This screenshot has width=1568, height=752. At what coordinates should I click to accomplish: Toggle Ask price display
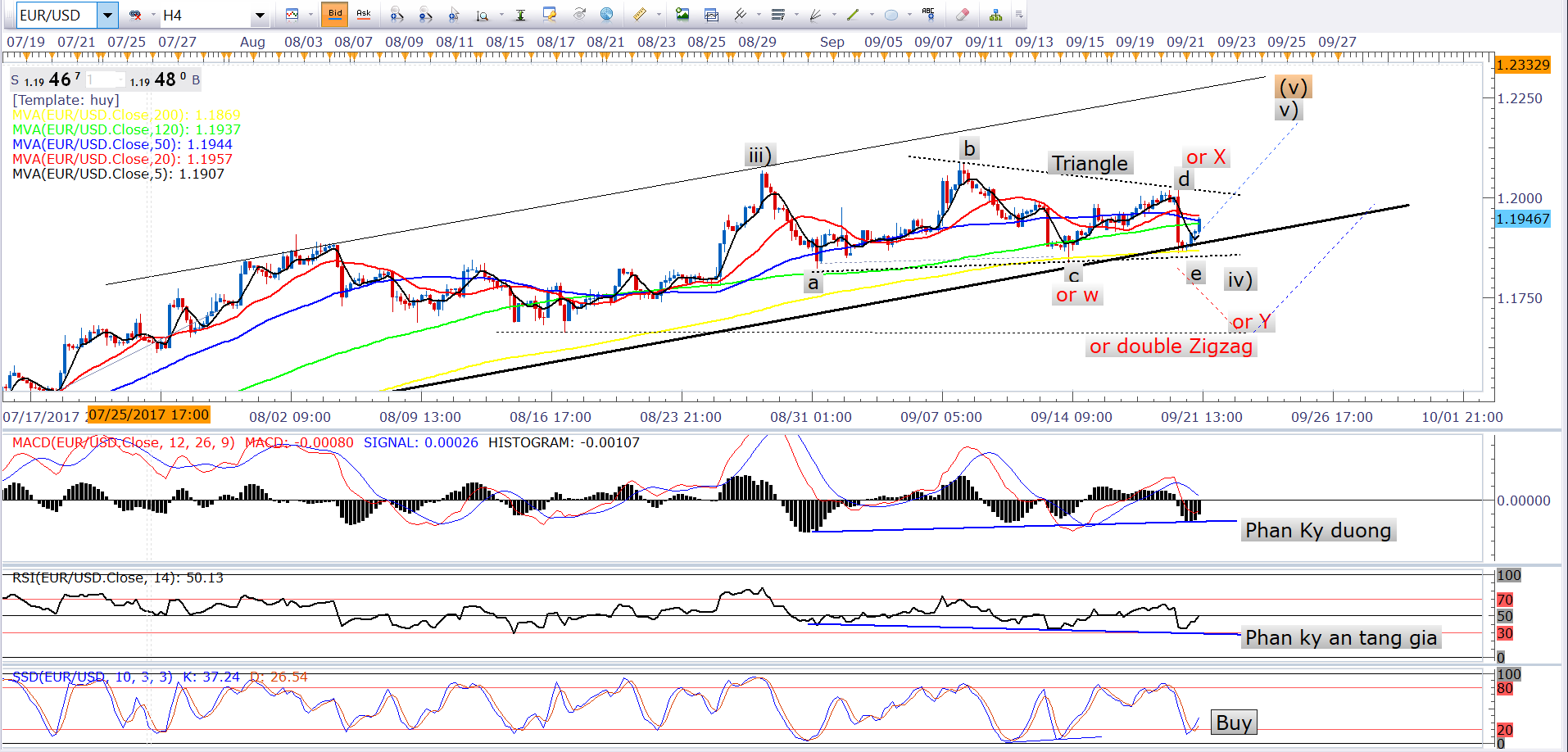pos(363,15)
